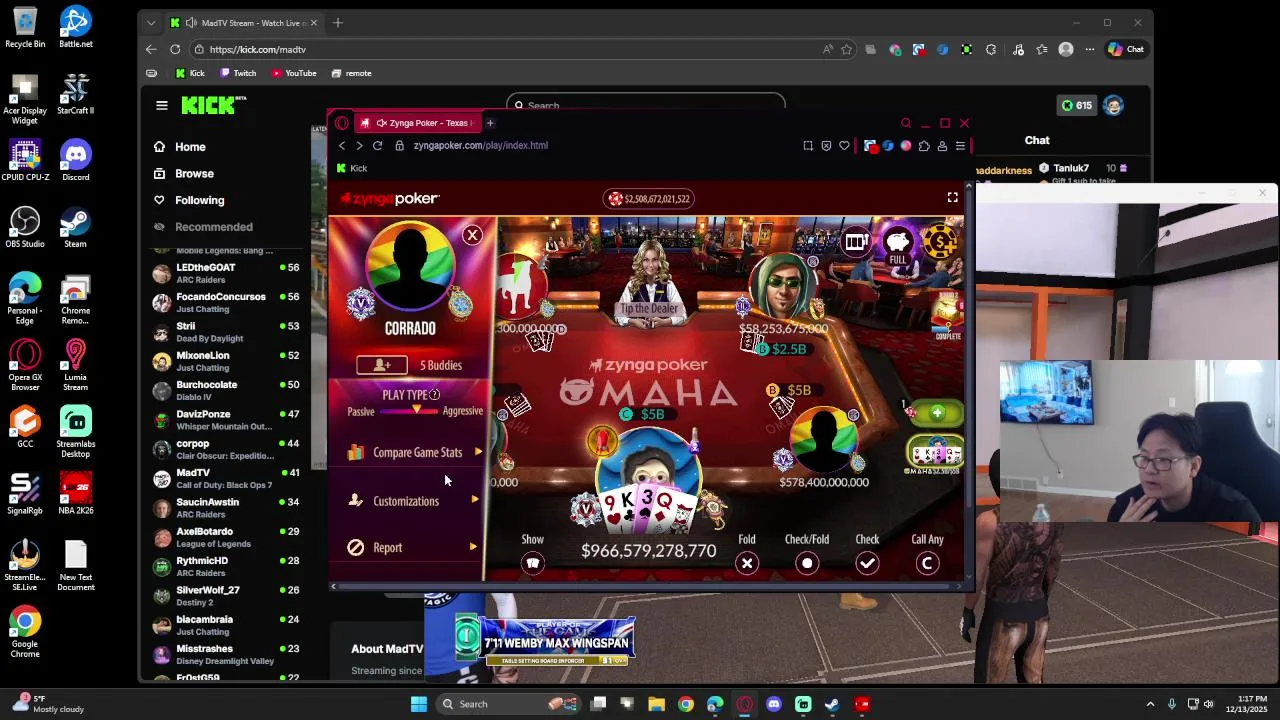
Task: Open the Twitch bookmark
Action: (238, 73)
